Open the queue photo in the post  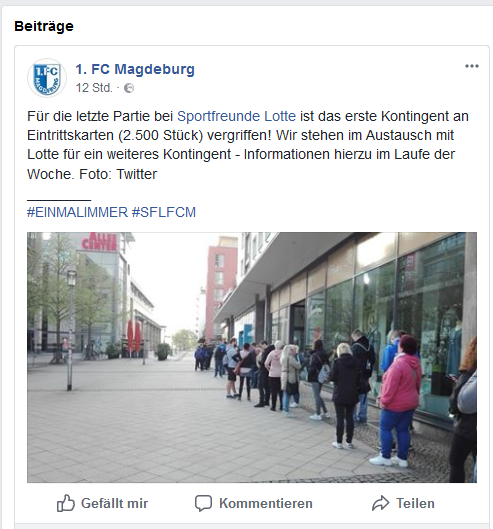(252, 357)
